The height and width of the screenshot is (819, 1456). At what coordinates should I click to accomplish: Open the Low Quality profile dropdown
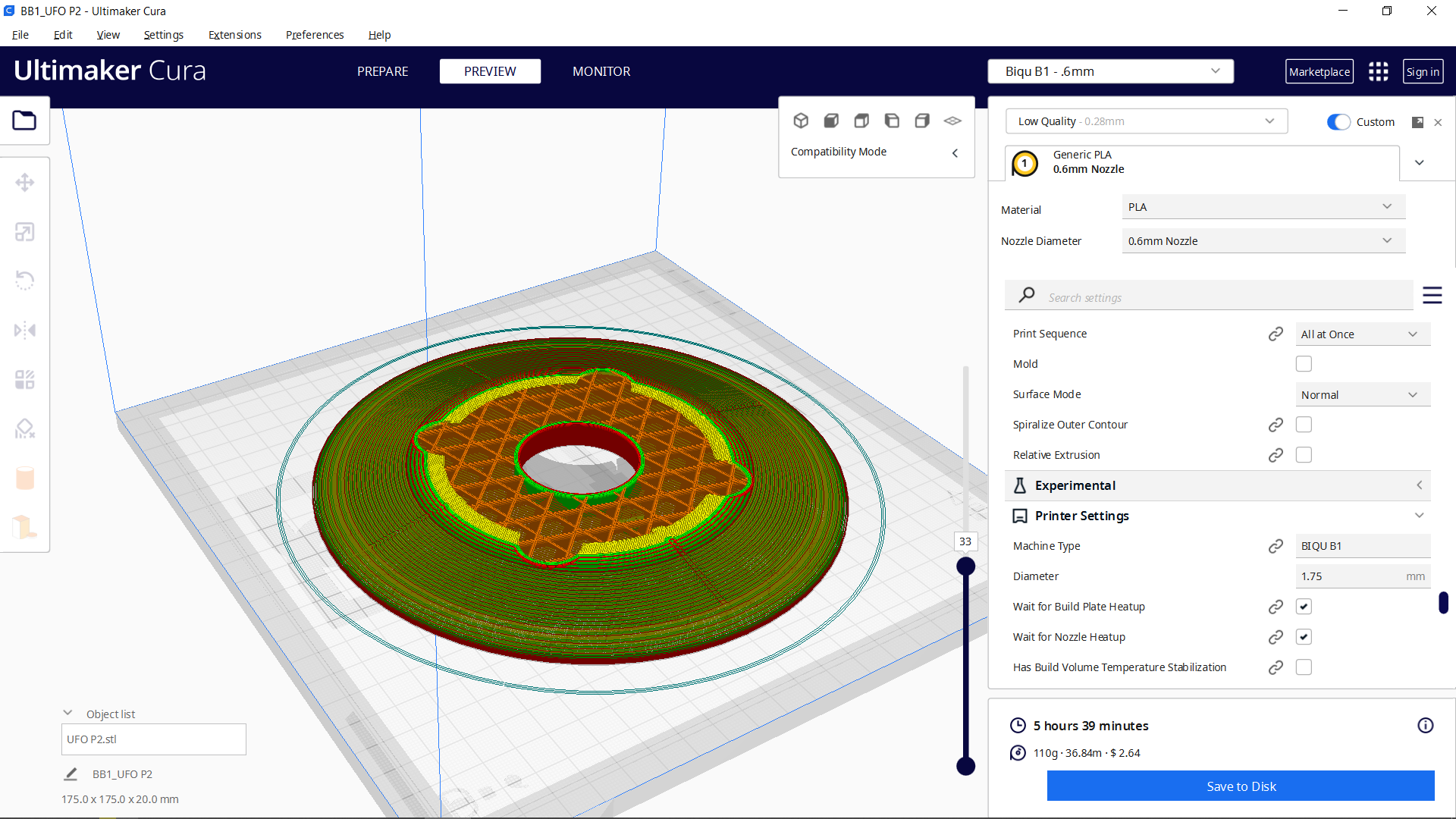pos(1146,121)
